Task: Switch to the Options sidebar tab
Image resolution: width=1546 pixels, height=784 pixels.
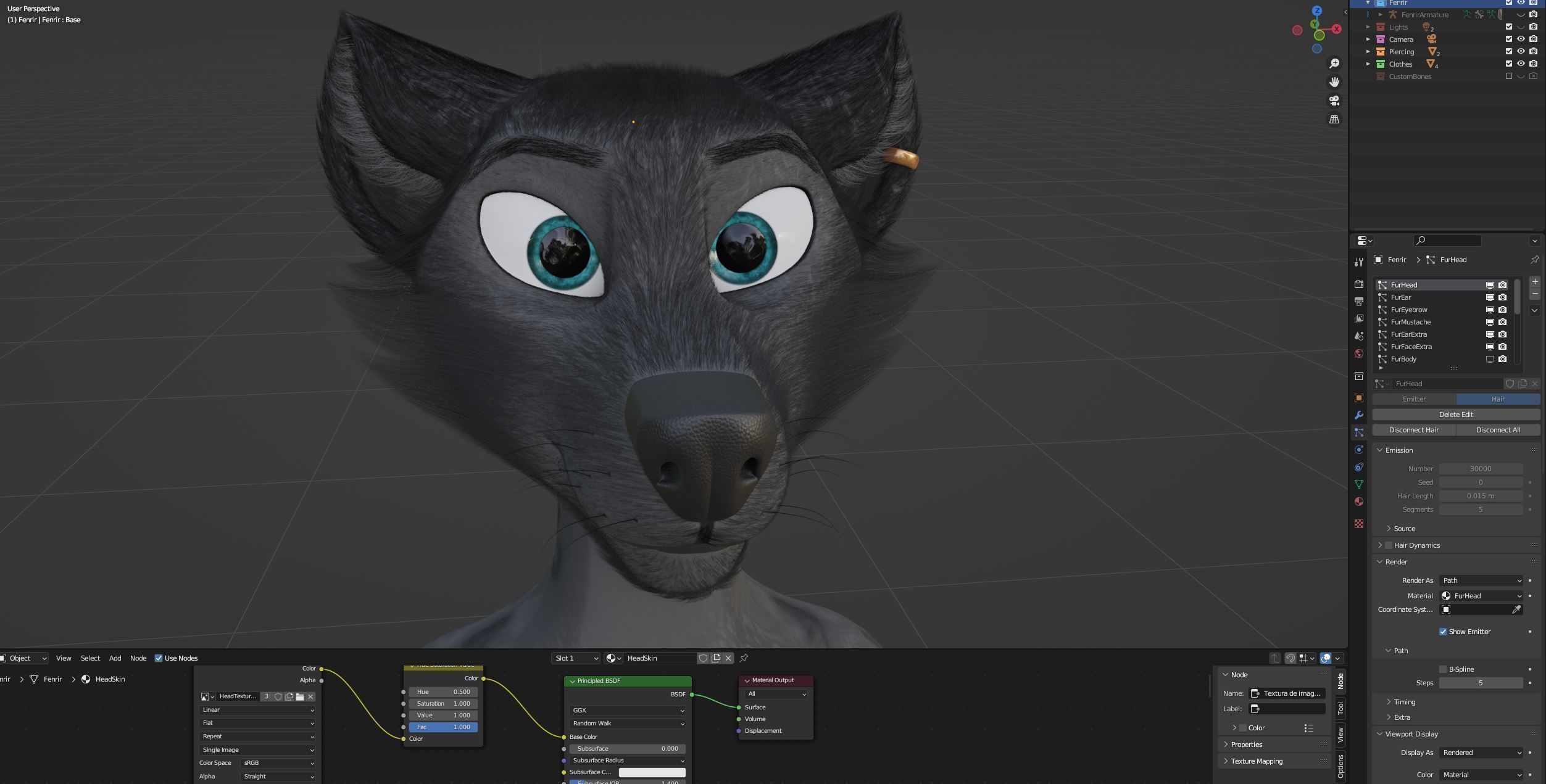Action: 1340,765
